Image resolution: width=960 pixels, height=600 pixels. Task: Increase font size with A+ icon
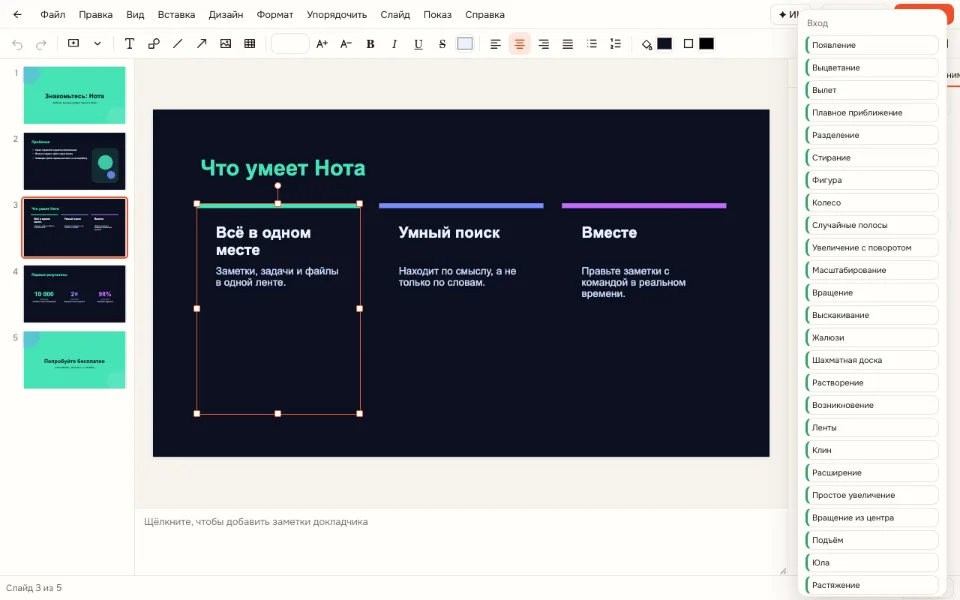pyautogui.click(x=322, y=43)
